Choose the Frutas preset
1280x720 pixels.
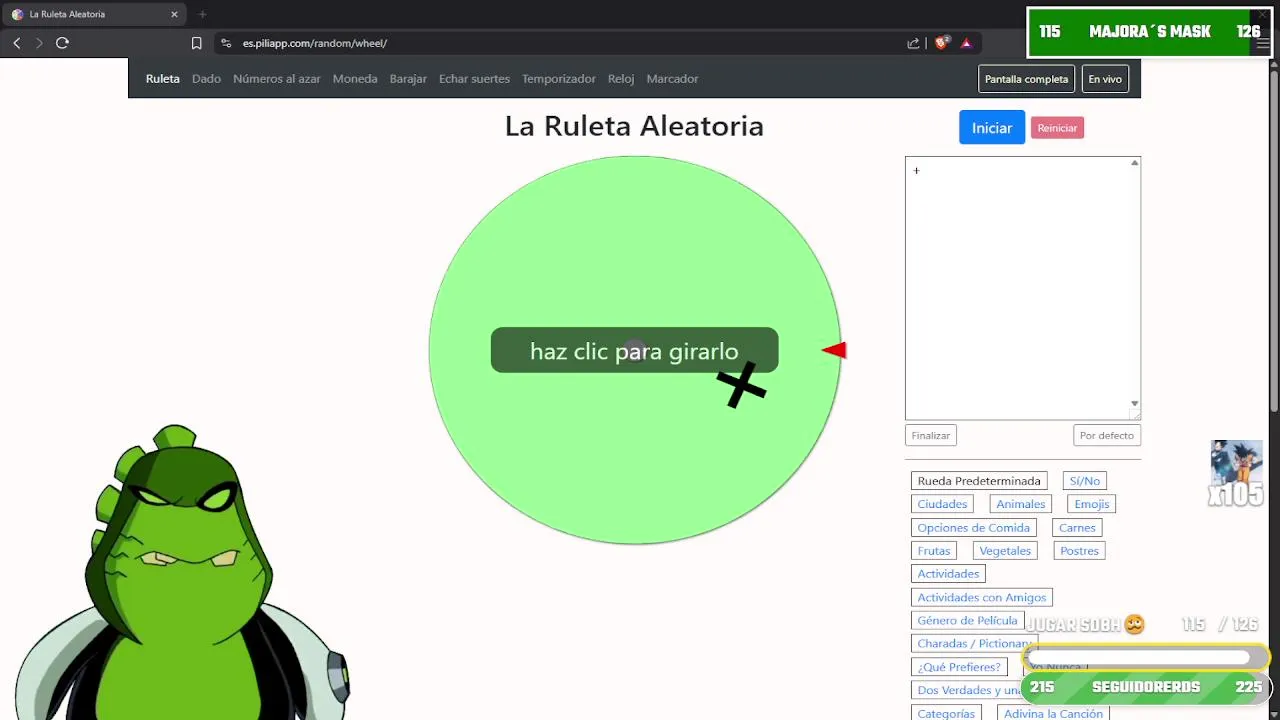(x=934, y=551)
